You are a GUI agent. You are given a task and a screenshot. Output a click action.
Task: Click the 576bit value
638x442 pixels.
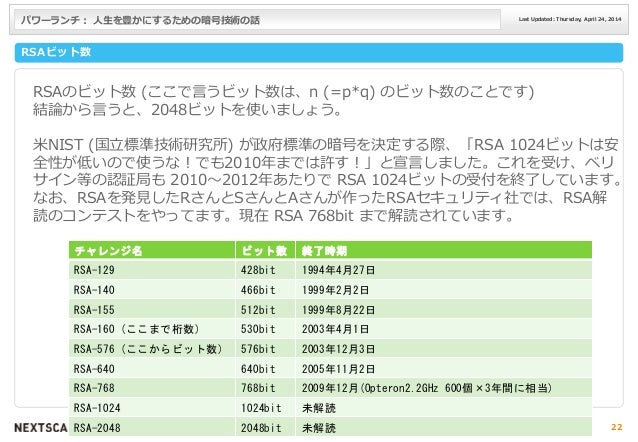(x=258, y=349)
